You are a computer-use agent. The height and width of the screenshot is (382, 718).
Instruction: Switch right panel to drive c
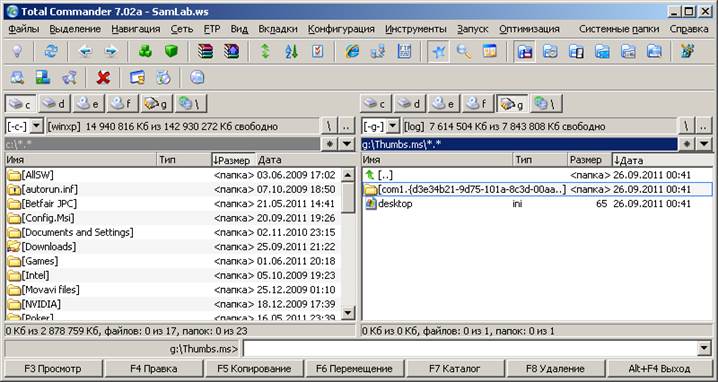pos(375,104)
